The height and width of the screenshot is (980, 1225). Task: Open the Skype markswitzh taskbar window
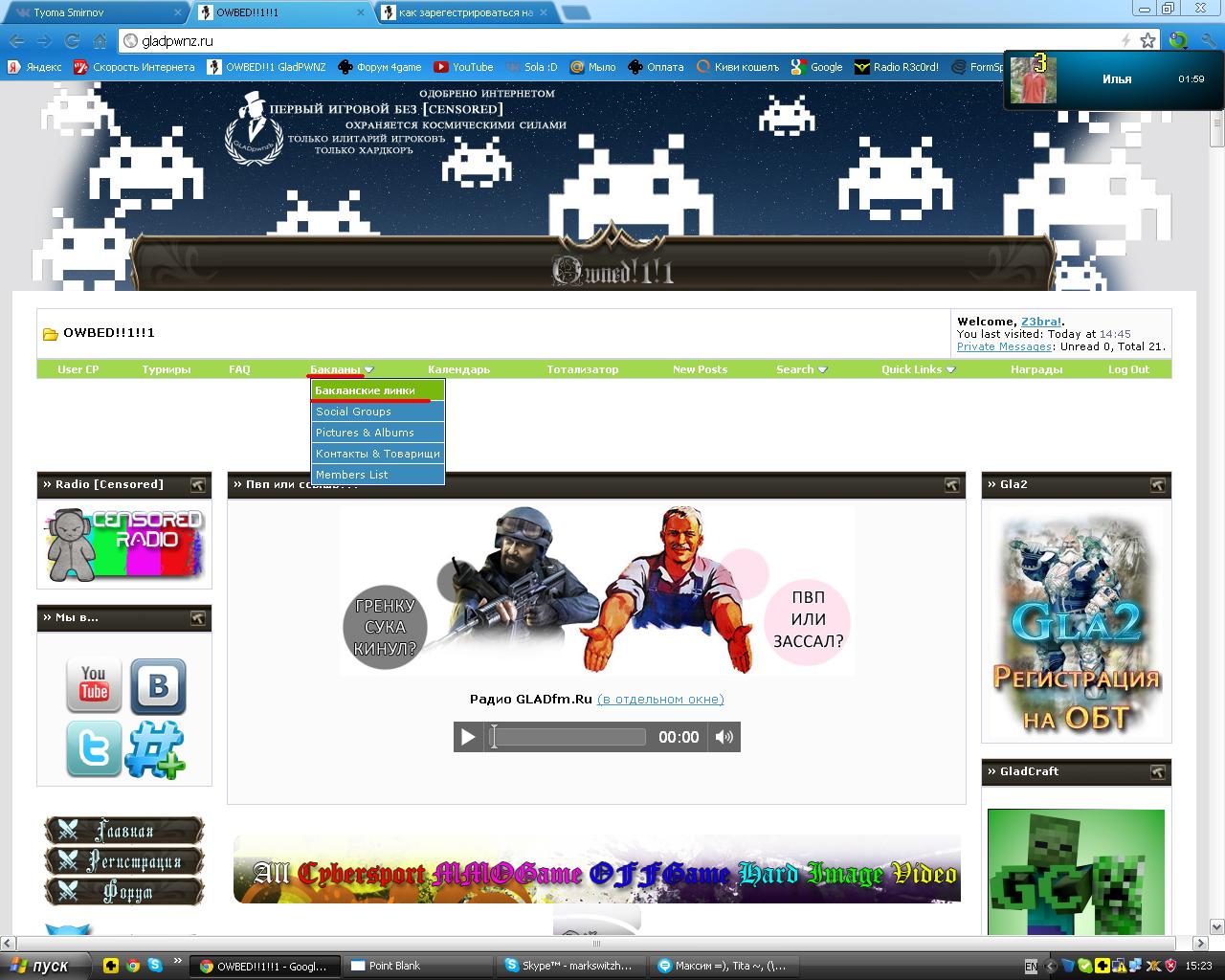coord(570,966)
